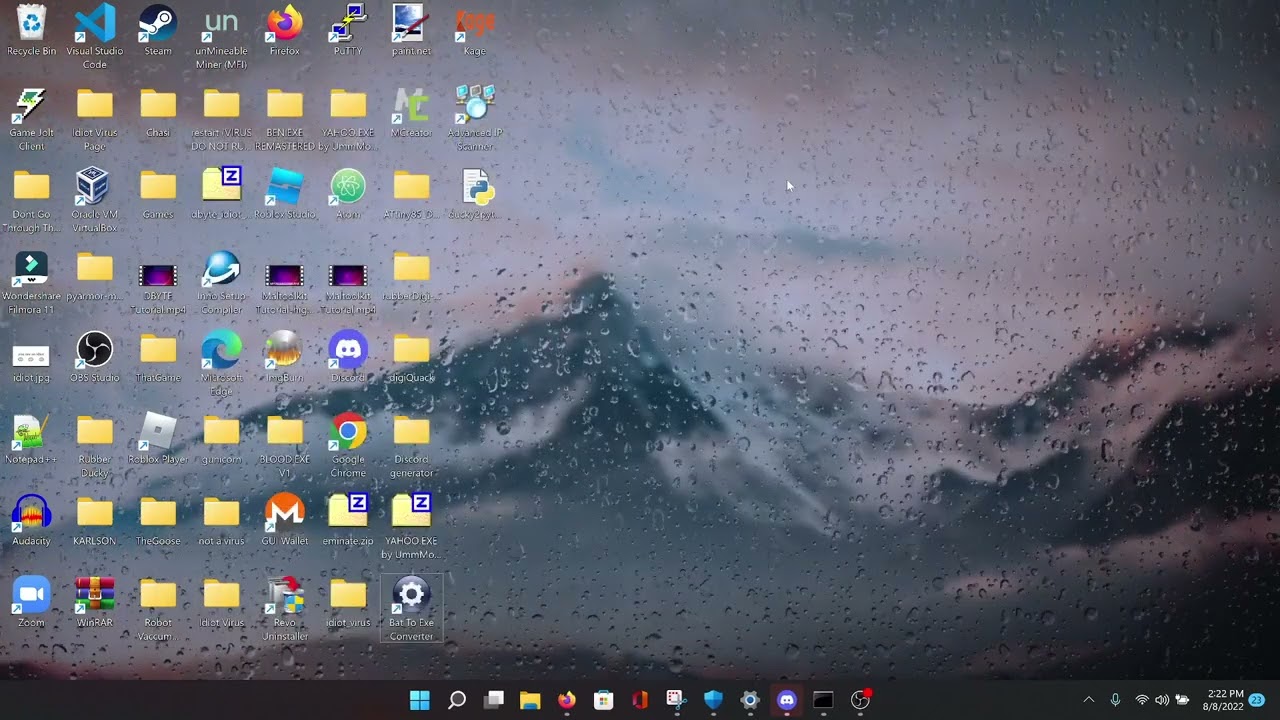1280x720 pixels.
Task: Select the TheGoose folder
Action: coord(158,522)
